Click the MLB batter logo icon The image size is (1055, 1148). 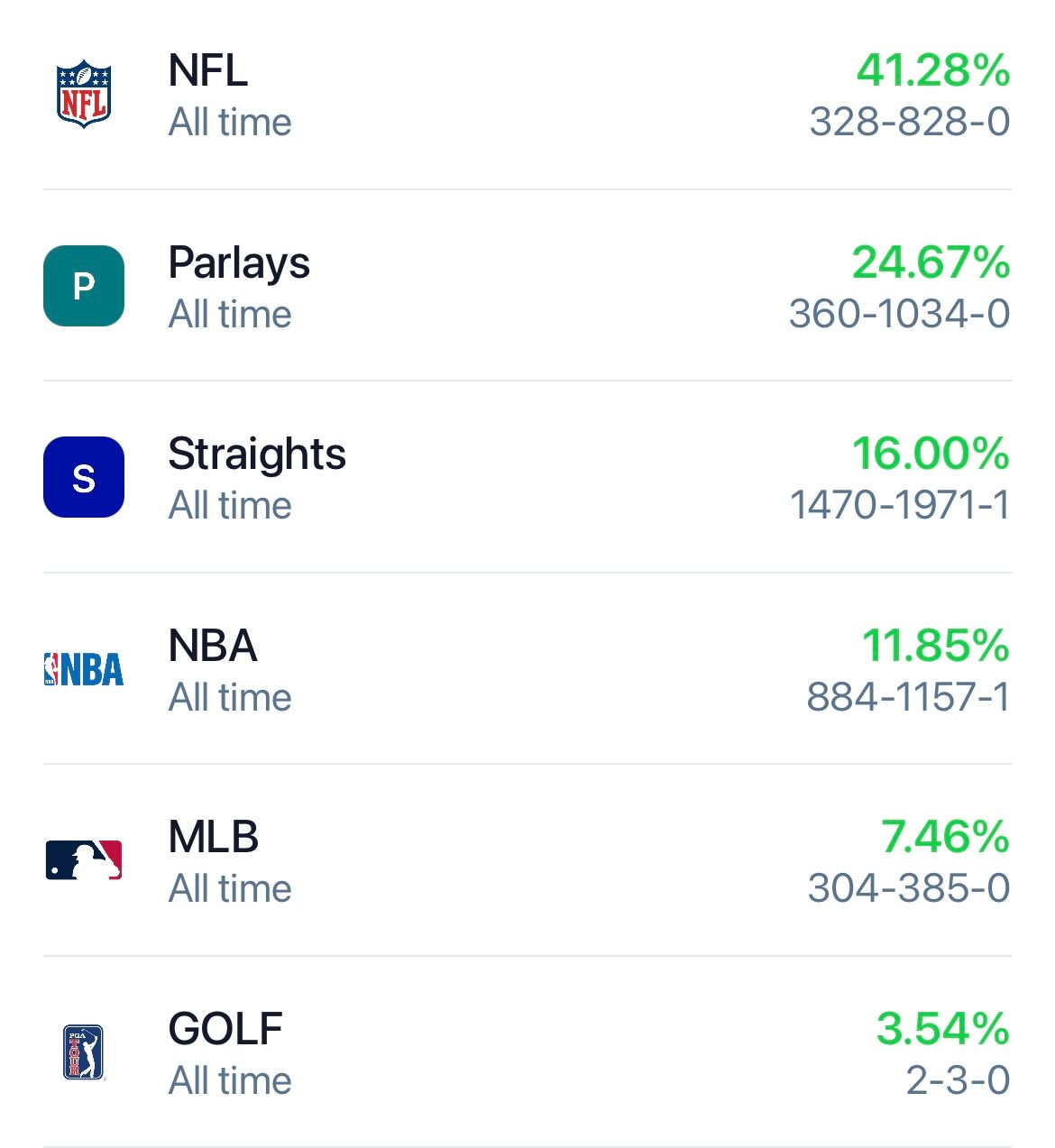point(84,860)
